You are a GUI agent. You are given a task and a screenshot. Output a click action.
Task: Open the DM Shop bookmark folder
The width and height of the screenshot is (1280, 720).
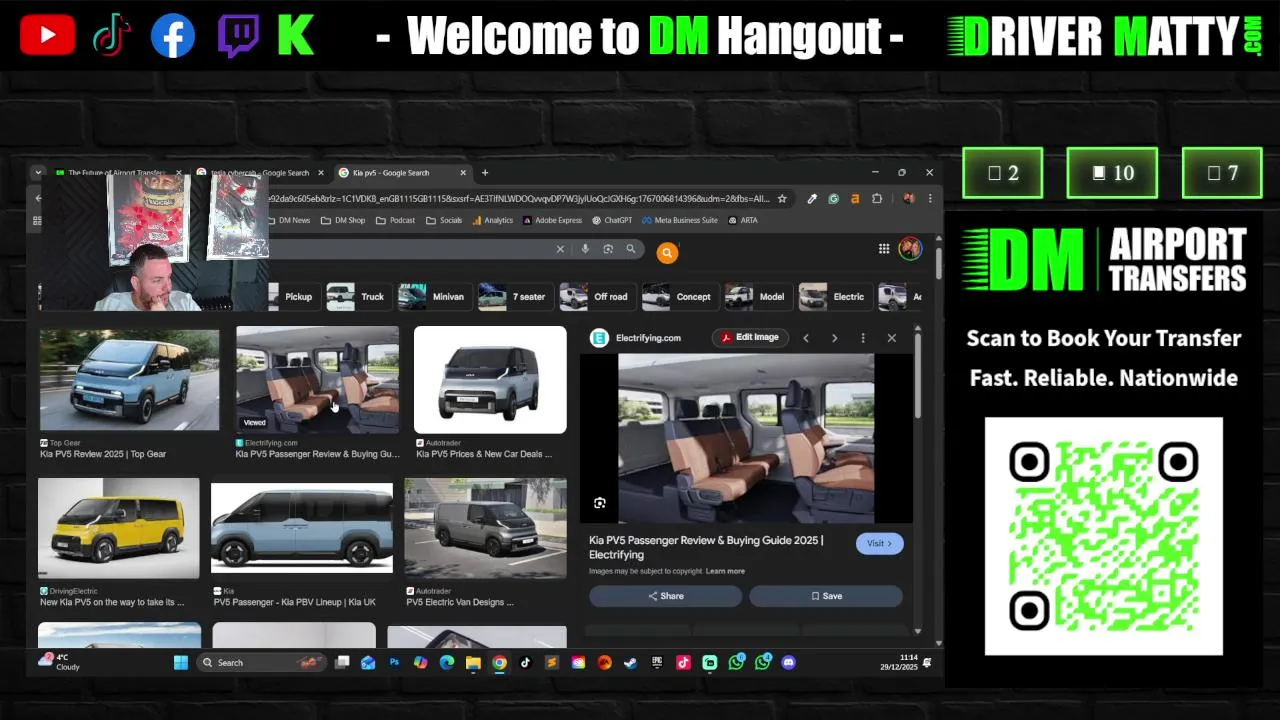click(x=343, y=220)
